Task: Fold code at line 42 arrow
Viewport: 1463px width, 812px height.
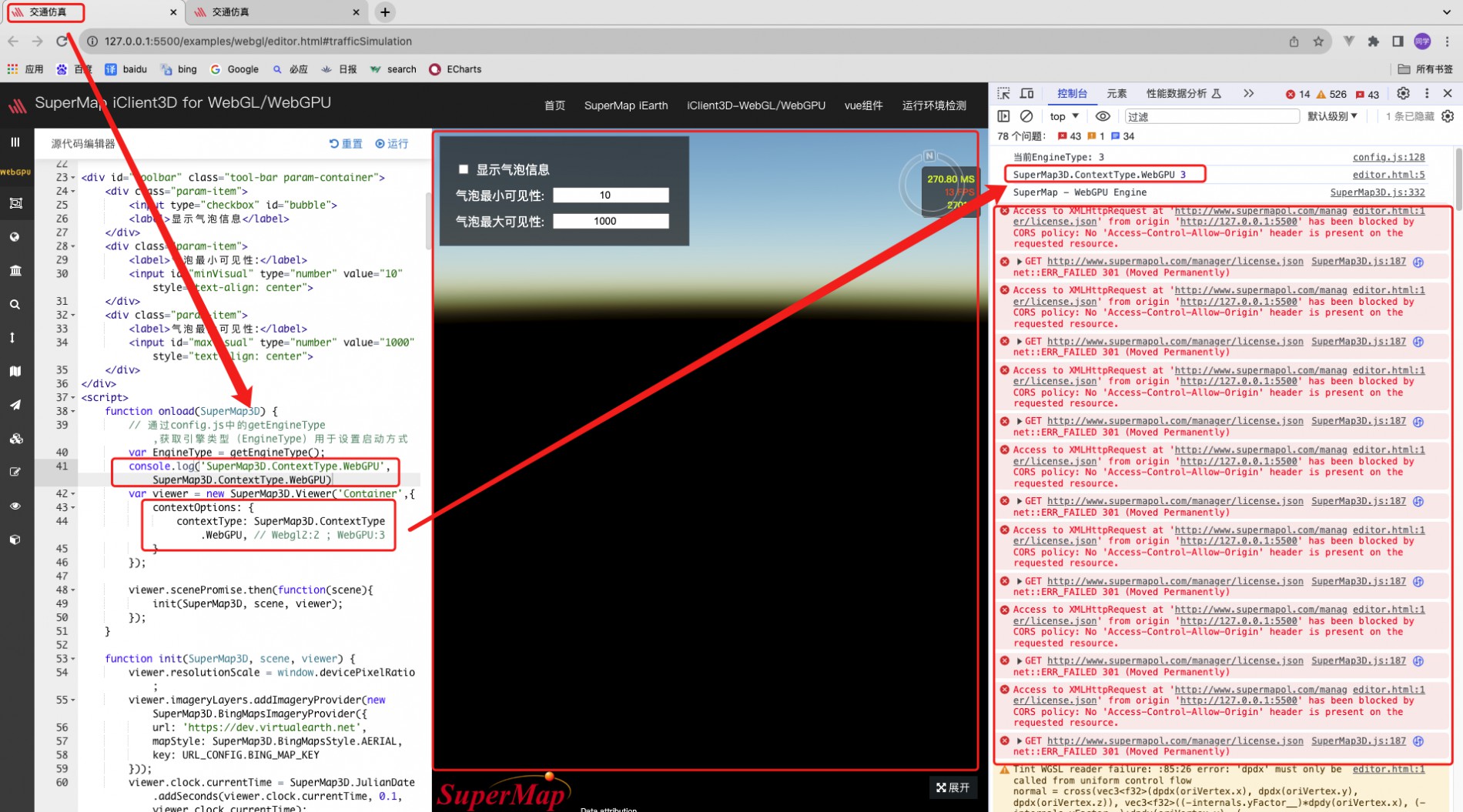Action: (x=73, y=494)
